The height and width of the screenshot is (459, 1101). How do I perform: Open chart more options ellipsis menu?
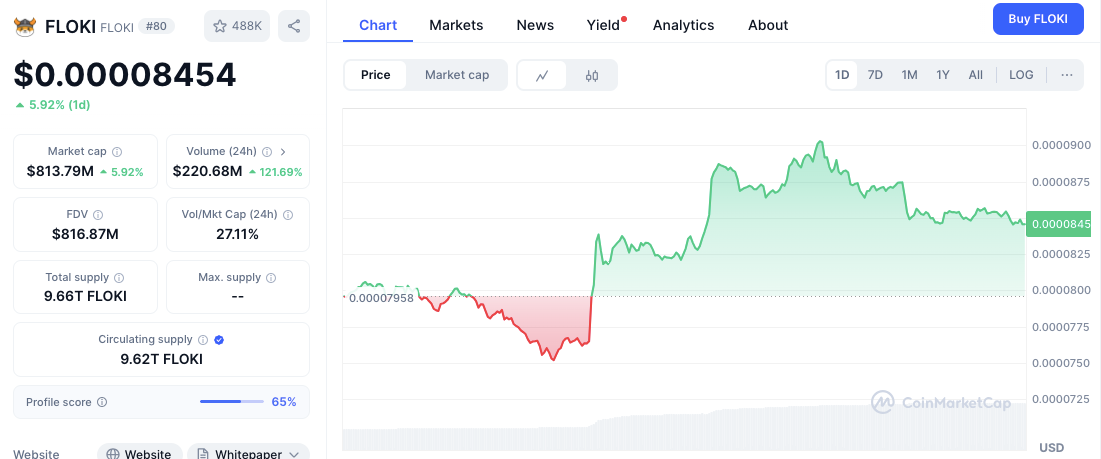[x=1066, y=75]
